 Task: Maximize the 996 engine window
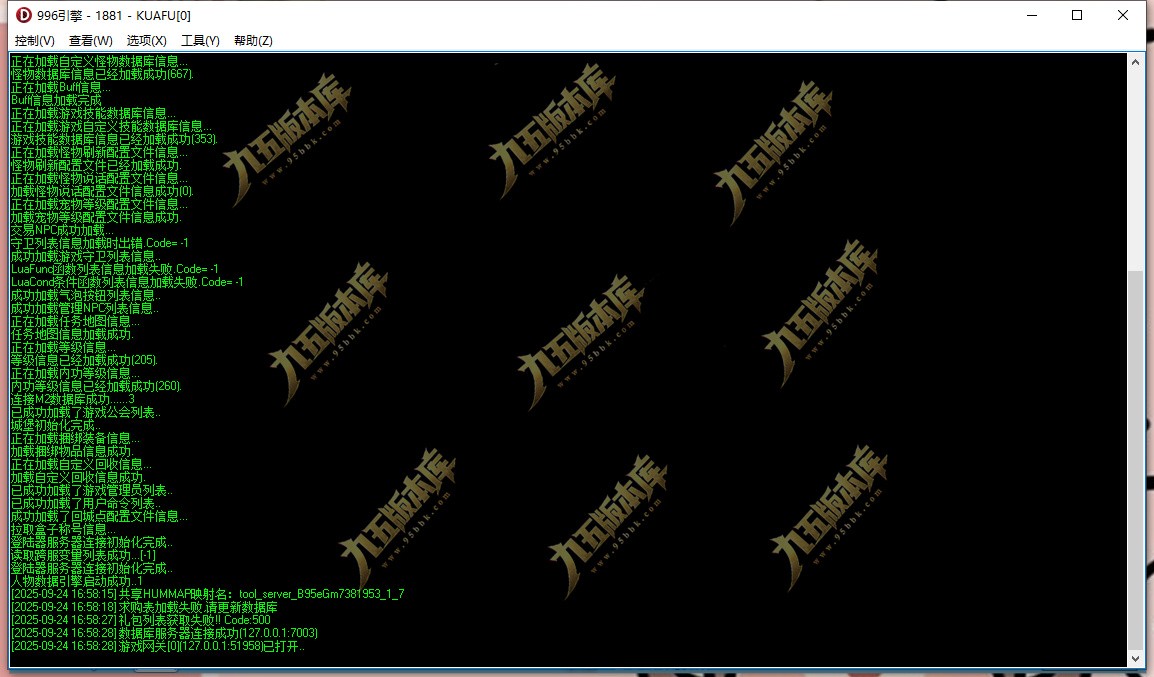(1077, 15)
